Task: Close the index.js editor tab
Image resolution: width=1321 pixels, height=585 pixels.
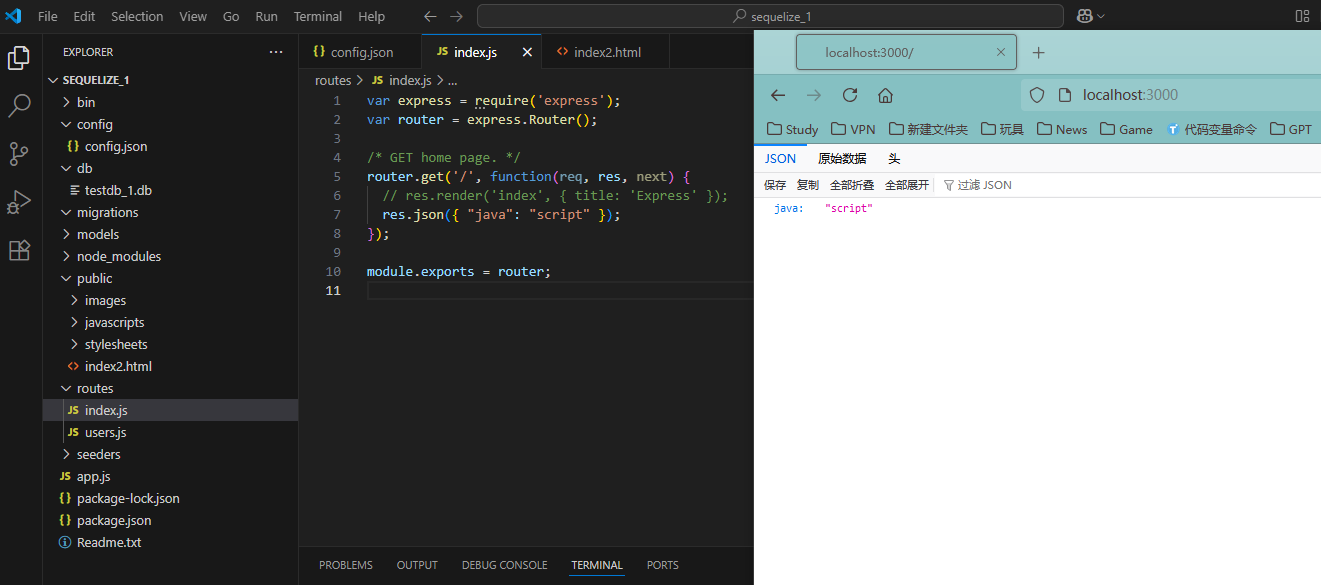Action: coord(527,52)
